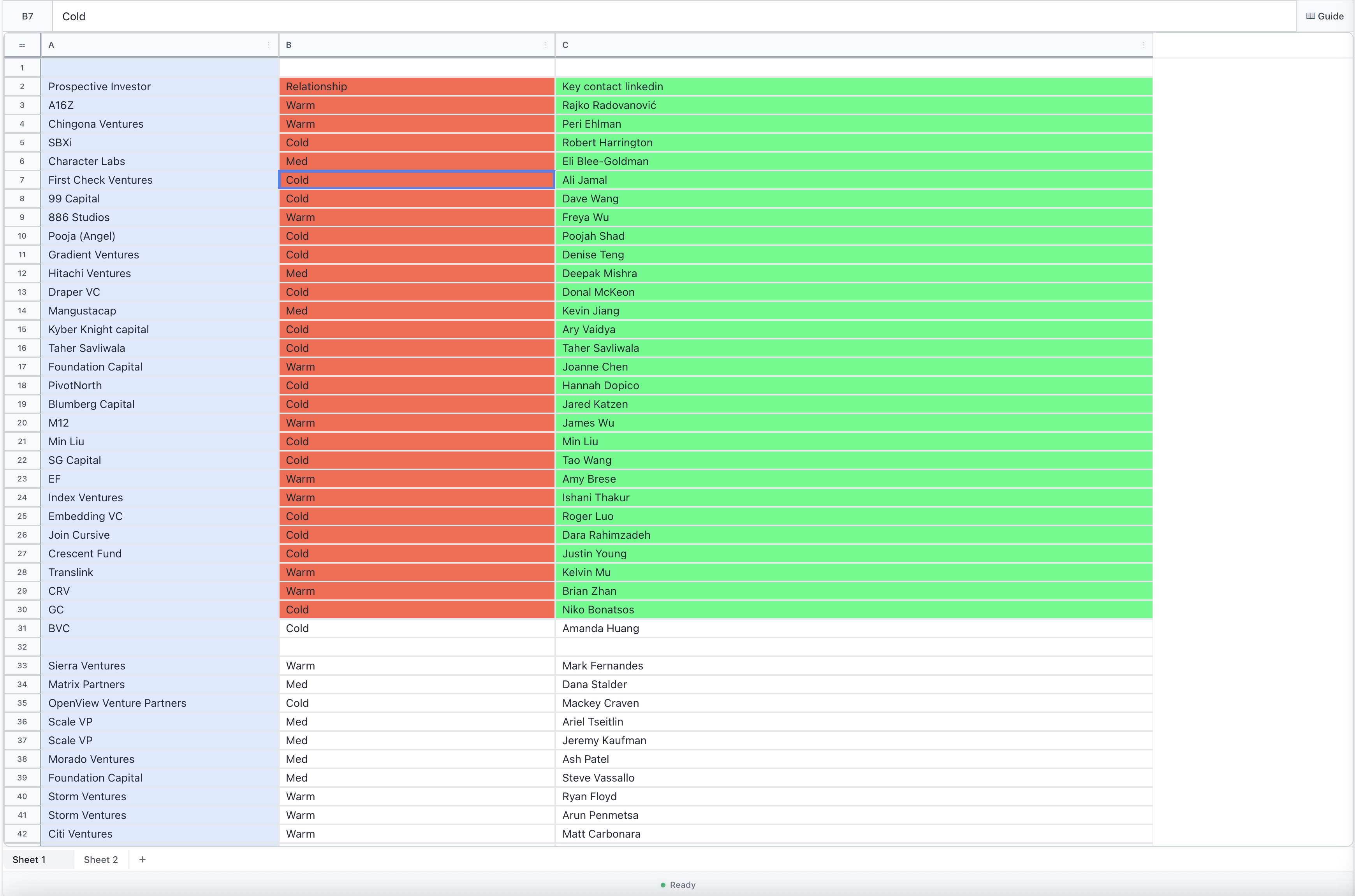Click the select-all corner icon
Screen dimensions: 1355x896
point(22,45)
